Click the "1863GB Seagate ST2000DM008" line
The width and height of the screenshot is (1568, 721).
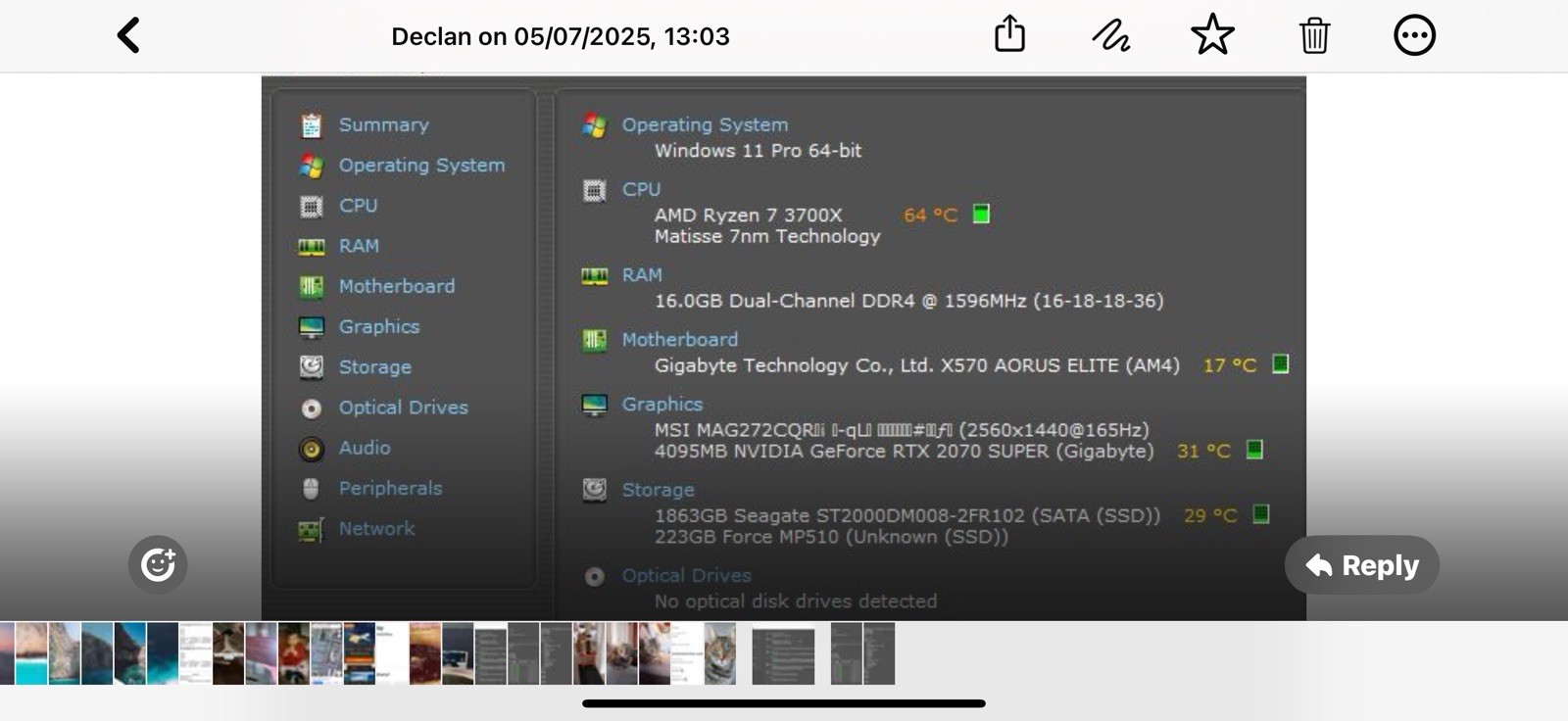pyautogui.click(x=907, y=515)
